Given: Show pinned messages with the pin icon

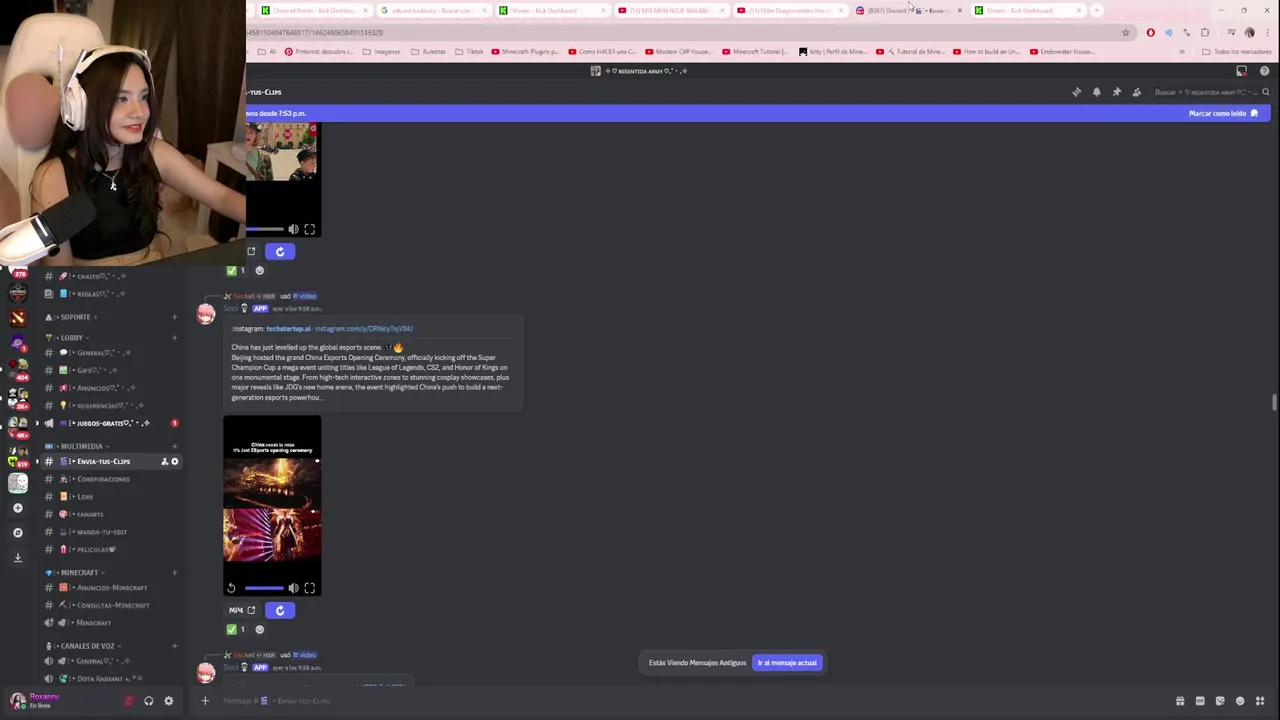Looking at the screenshot, I should [1116, 92].
